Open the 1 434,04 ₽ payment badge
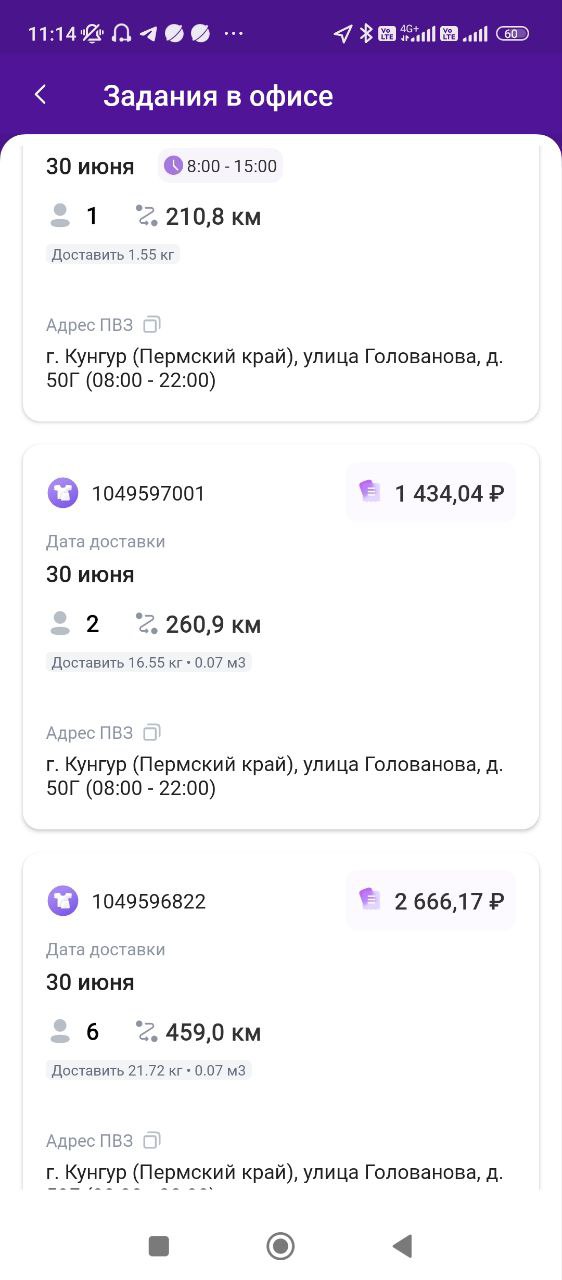562x1280 pixels. [431, 493]
